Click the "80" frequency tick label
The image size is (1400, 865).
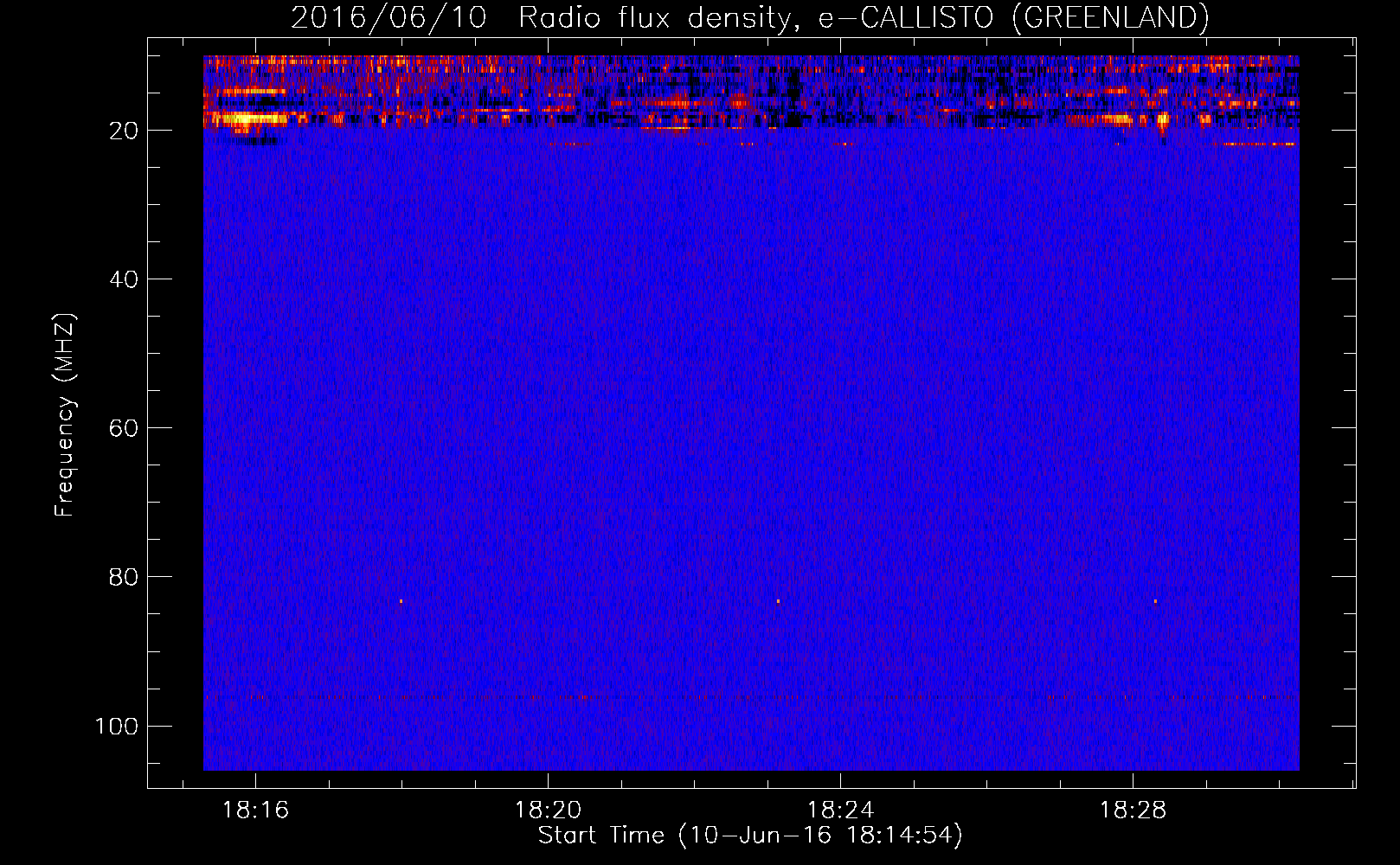coord(124,577)
